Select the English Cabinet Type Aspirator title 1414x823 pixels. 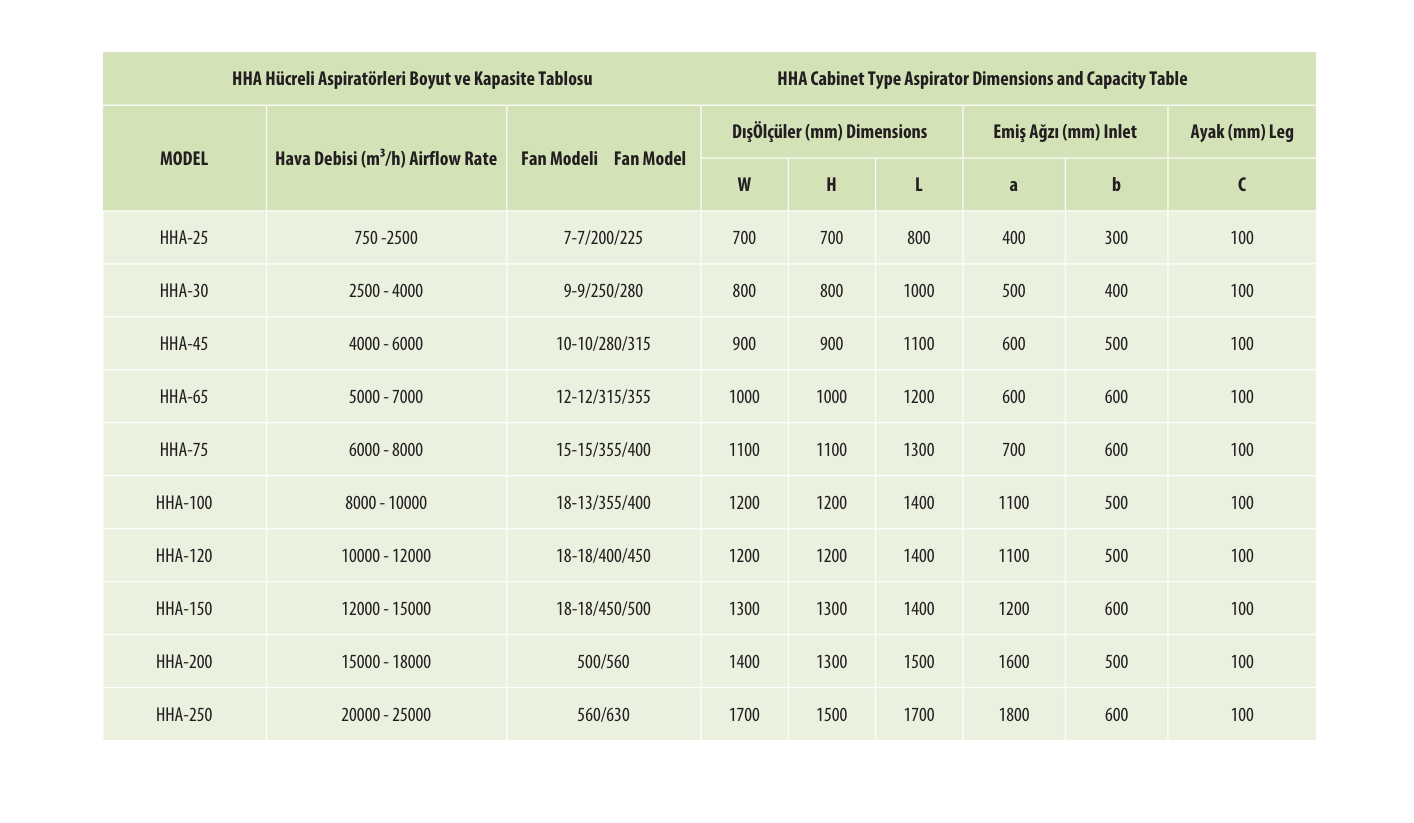click(981, 79)
